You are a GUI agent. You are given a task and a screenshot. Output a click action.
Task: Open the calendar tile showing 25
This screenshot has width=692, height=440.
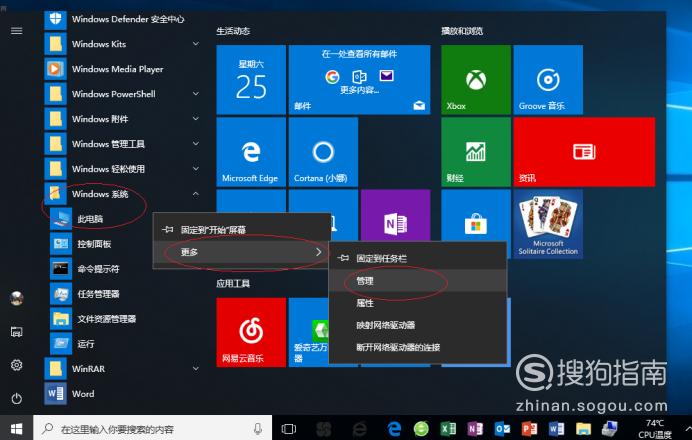(x=251, y=80)
